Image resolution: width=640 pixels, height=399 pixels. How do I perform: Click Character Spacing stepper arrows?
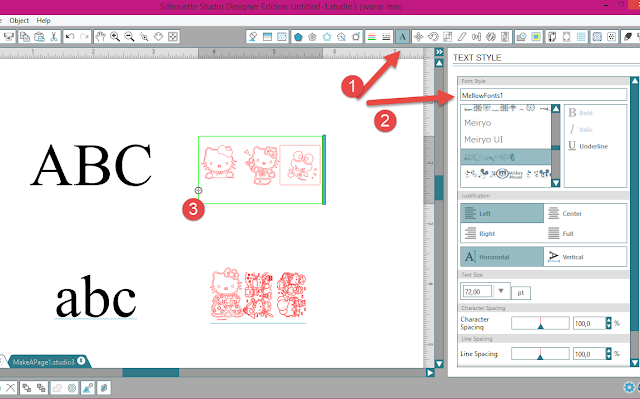click(609, 323)
